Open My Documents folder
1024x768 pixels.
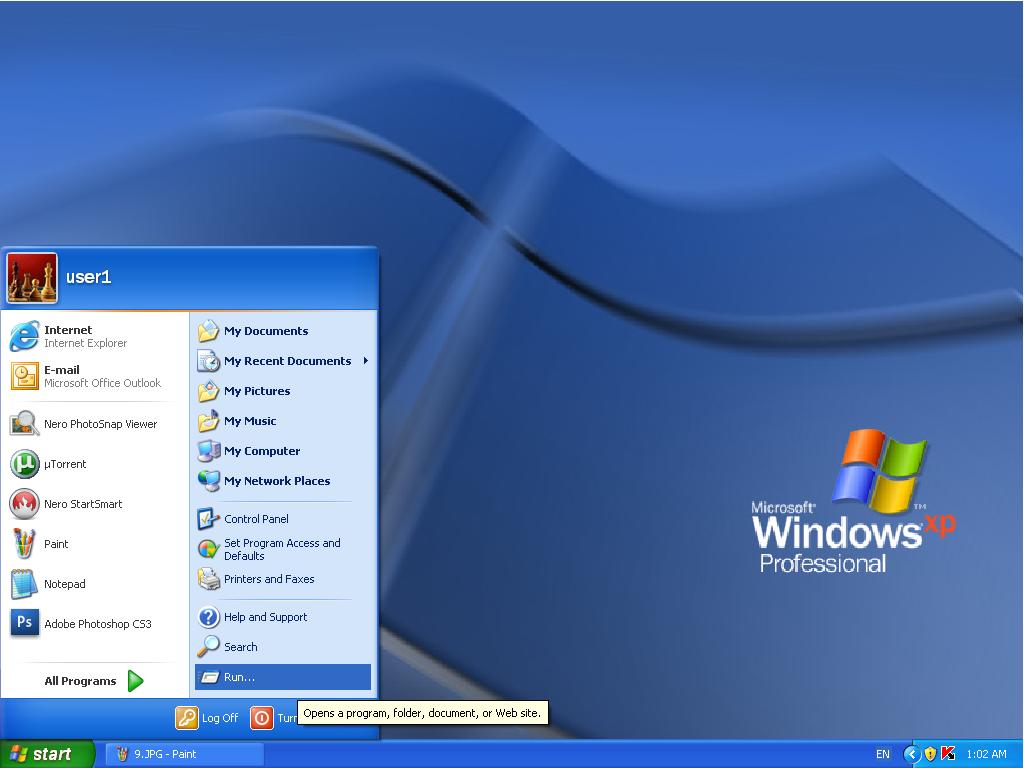[x=265, y=331]
